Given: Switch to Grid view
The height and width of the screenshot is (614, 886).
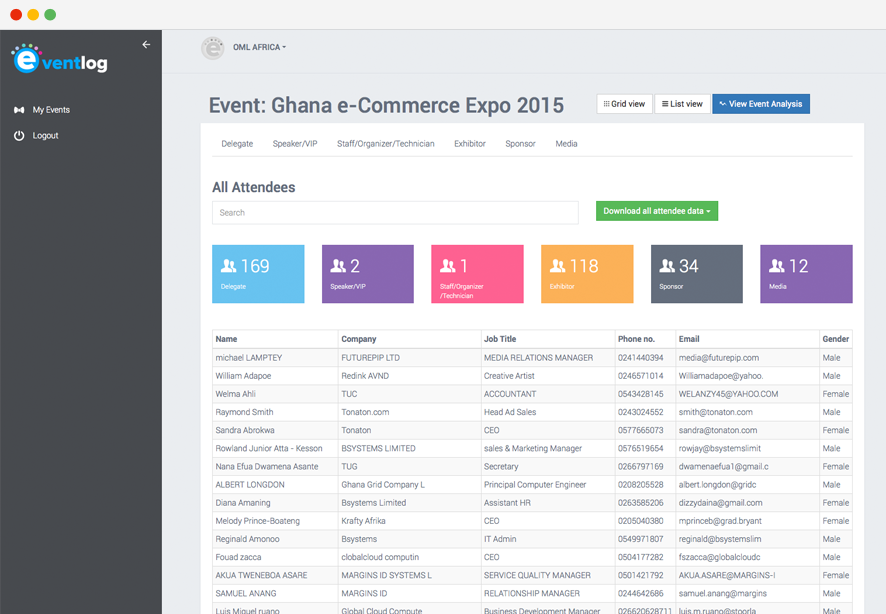Looking at the screenshot, I should pos(624,104).
